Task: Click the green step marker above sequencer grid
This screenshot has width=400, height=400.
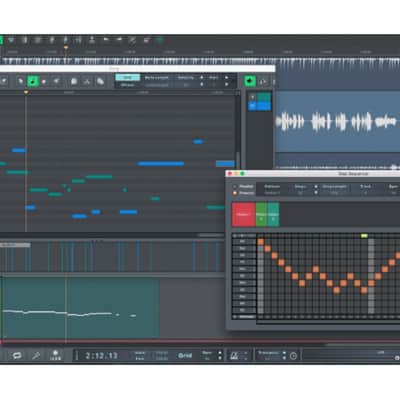Action: [364, 236]
